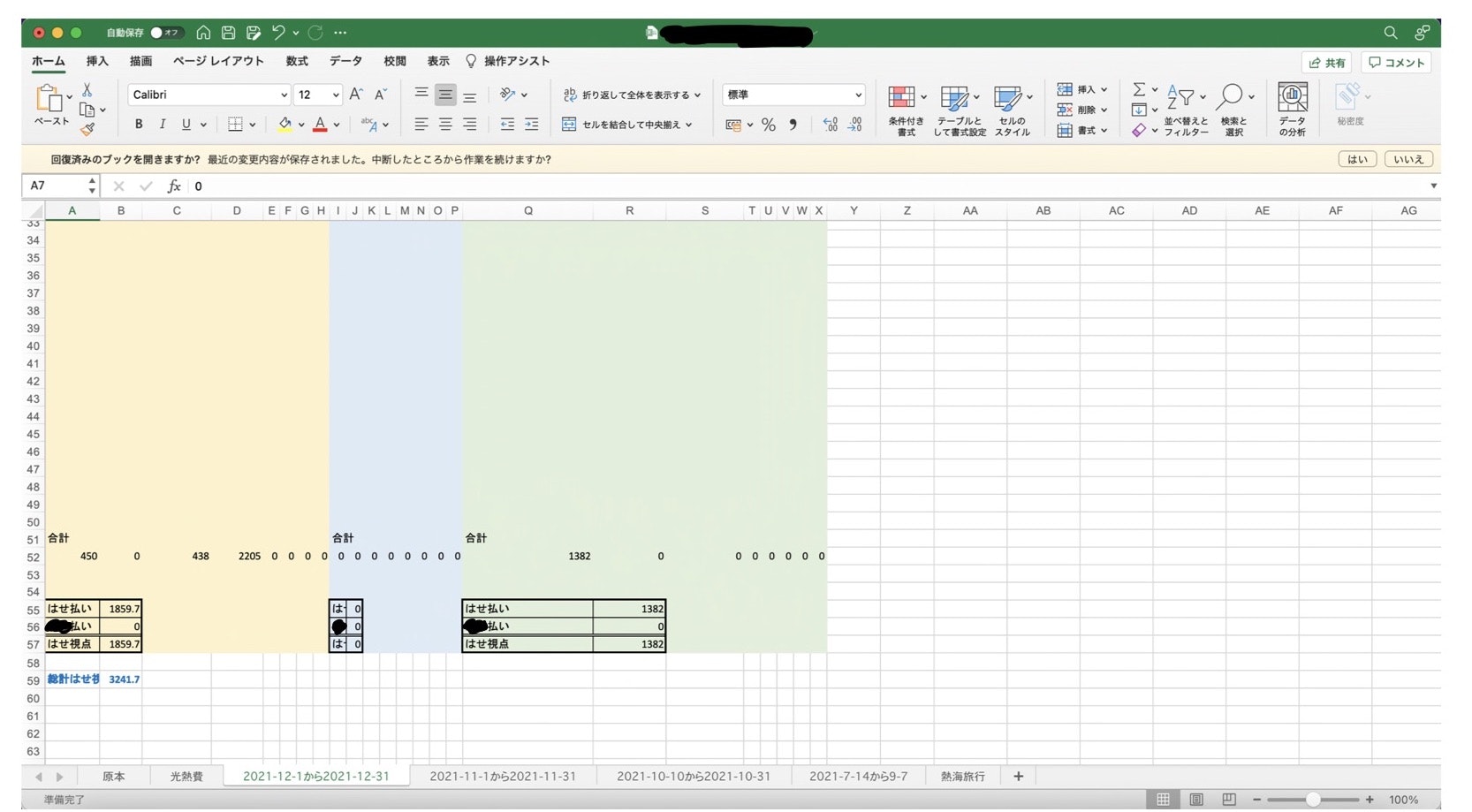Save the workbook with the floppy icon
Viewport: 1472px width, 812px height.
point(228,33)
